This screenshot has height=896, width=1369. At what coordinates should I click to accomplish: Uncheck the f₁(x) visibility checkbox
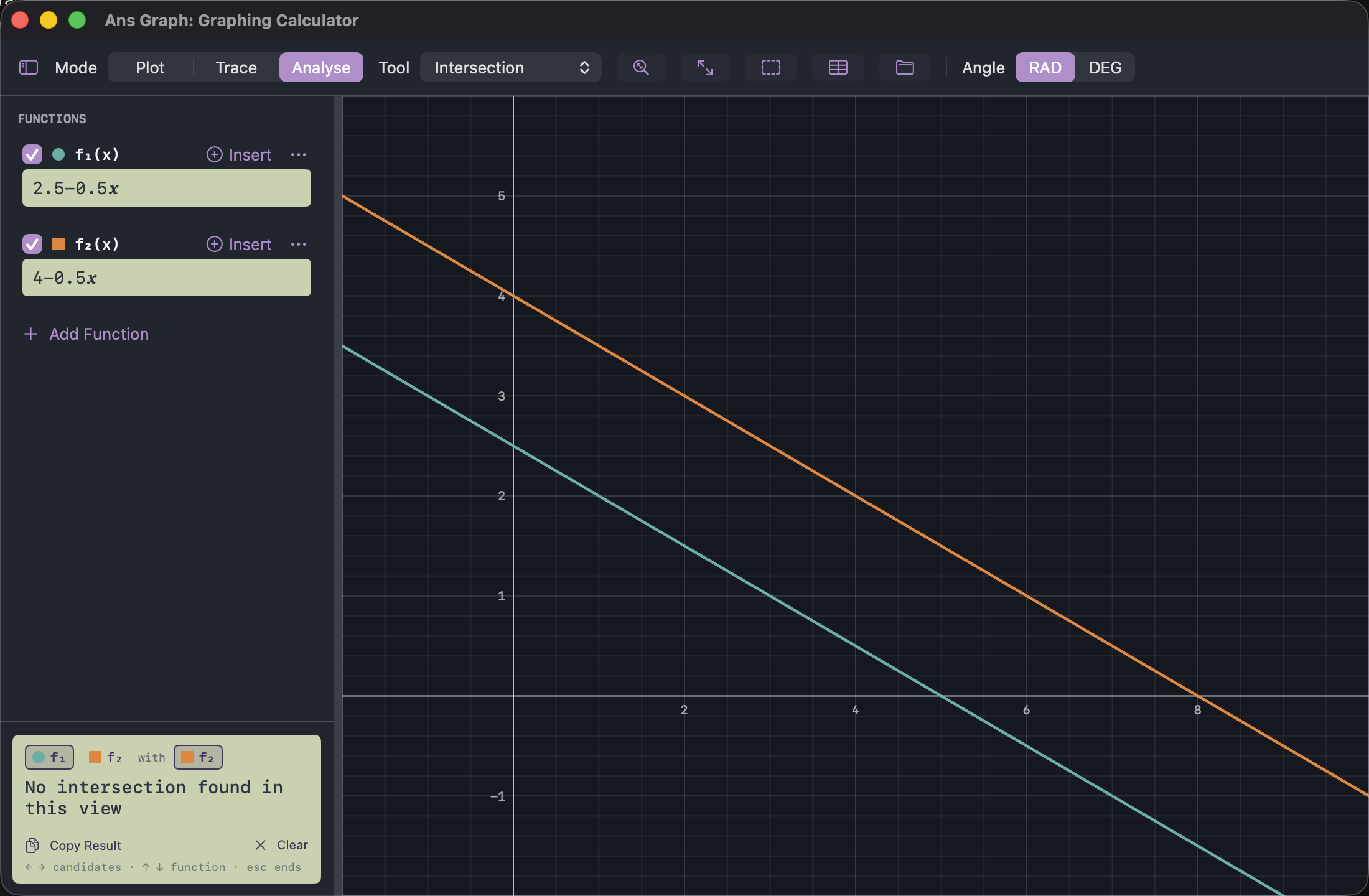tap(32, 154)
